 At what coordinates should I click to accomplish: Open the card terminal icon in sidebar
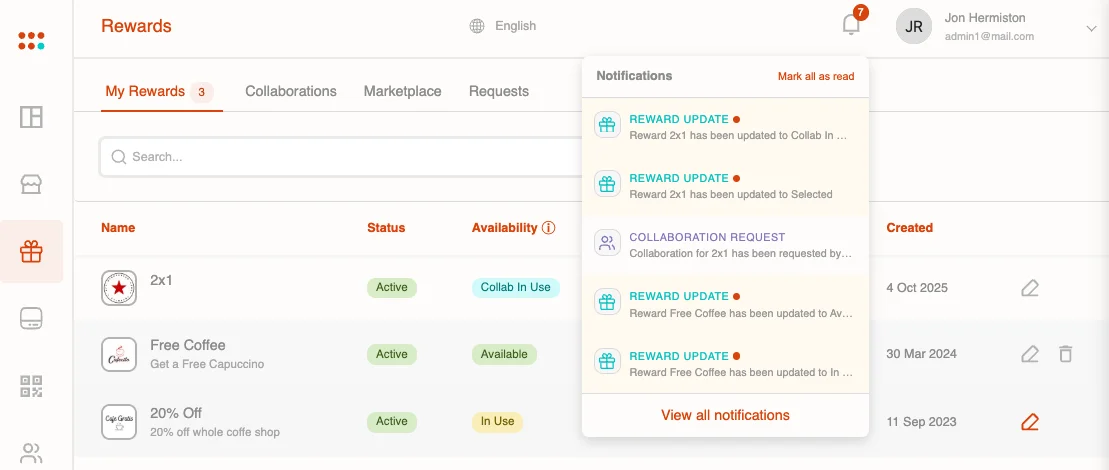point(31,318)
